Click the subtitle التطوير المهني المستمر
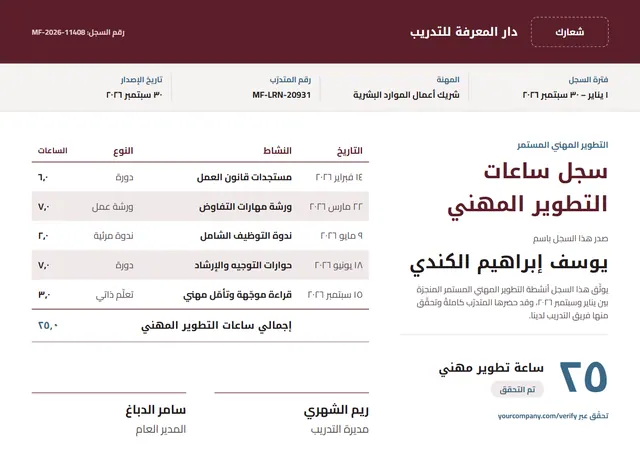This screenshot has height=453, width=640. pos(562,145)
